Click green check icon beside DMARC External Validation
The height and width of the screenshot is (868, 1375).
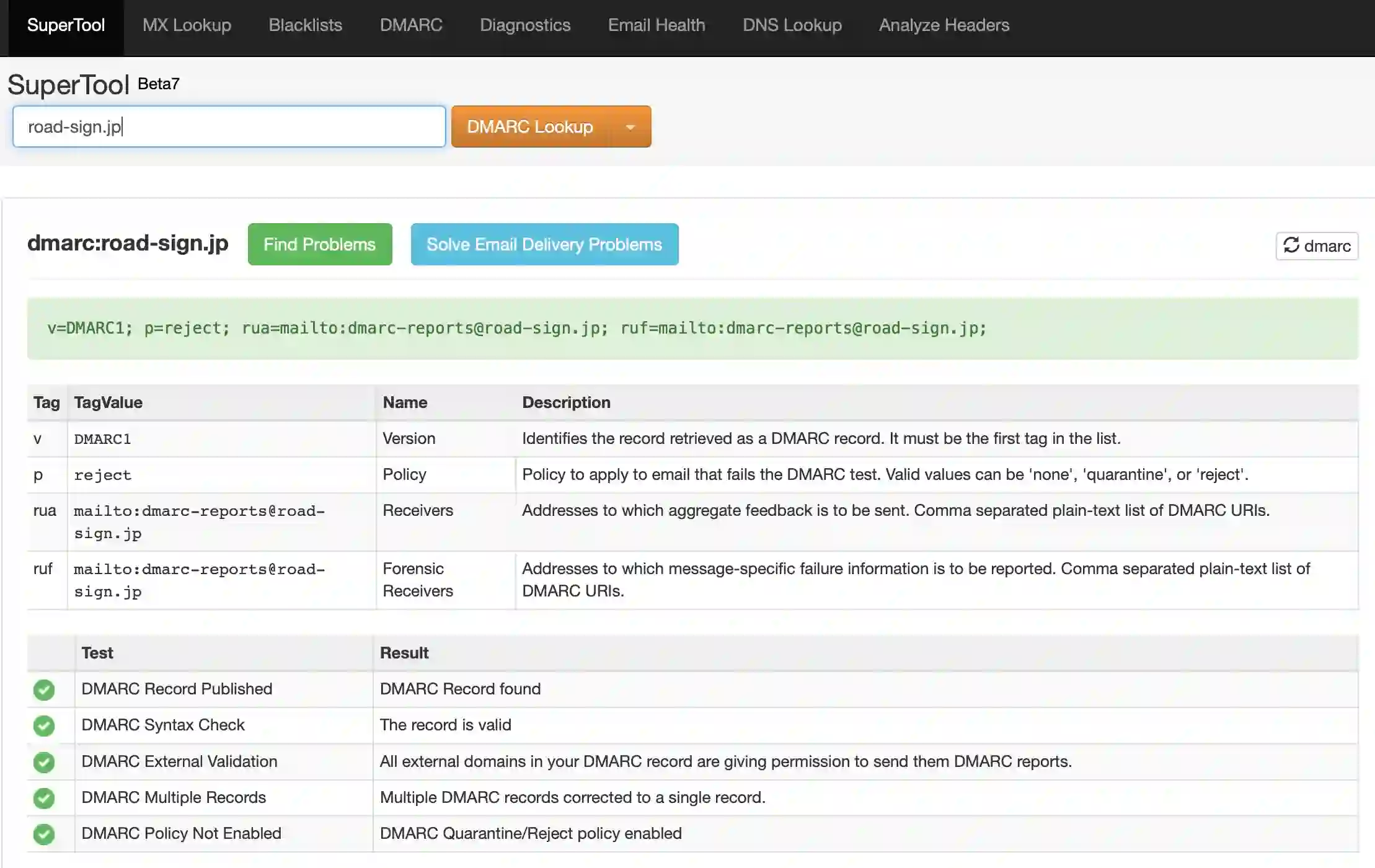pos(44,762)
